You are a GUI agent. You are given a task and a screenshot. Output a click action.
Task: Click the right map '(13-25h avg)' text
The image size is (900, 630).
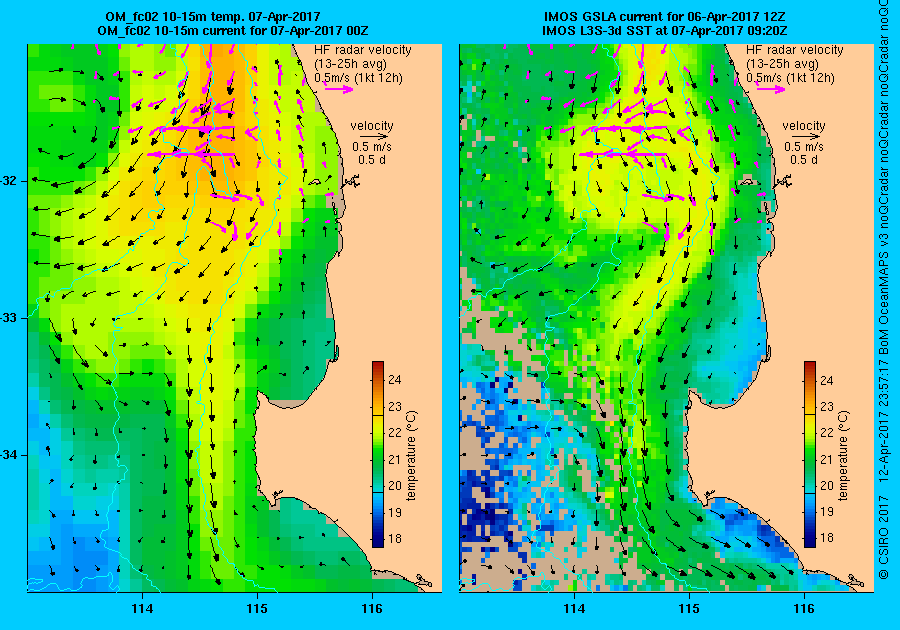pyautogui.click(x=782, y=64)
